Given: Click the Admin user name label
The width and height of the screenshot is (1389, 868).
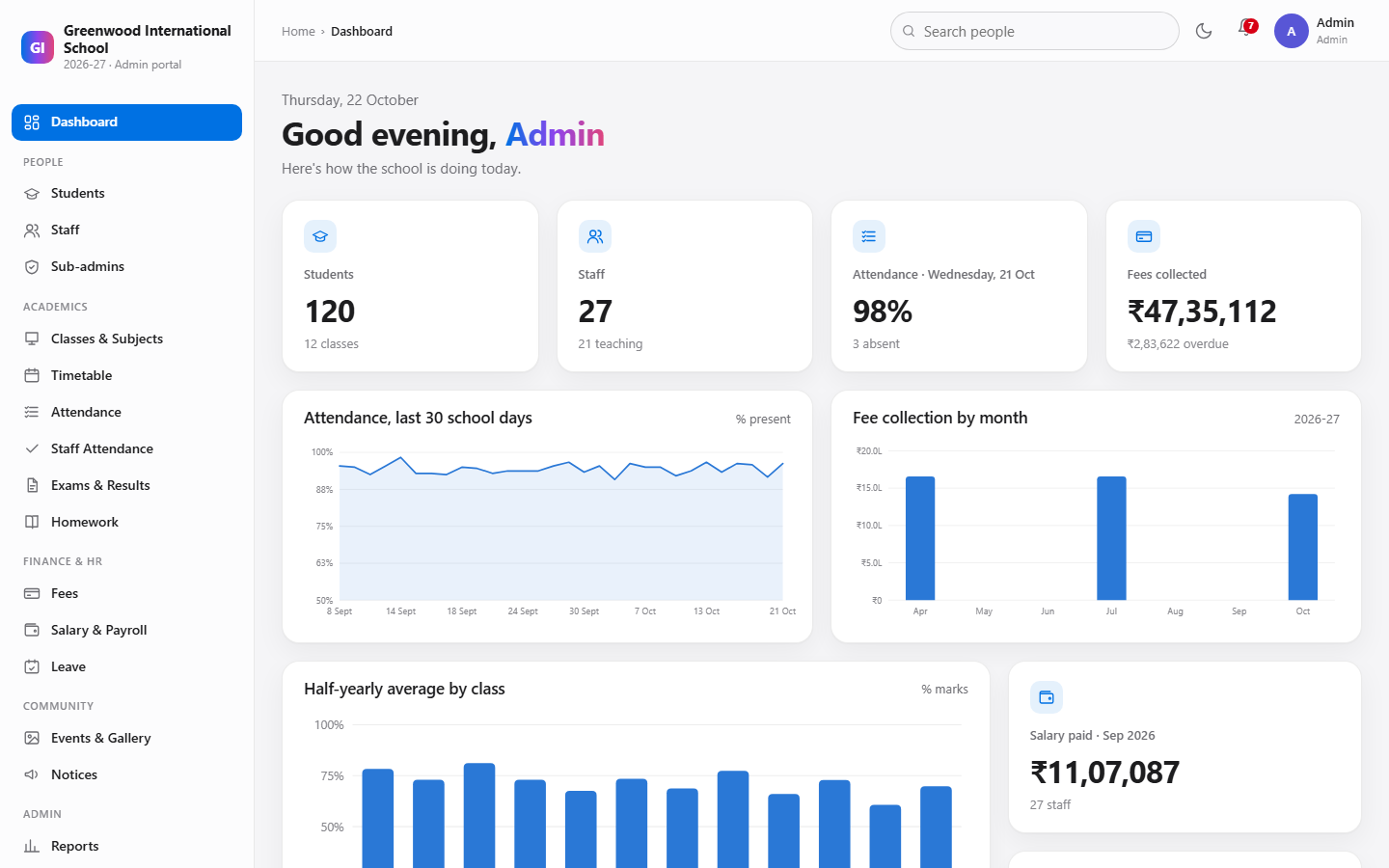Looking at the screenshot, I should point(1335,23).
